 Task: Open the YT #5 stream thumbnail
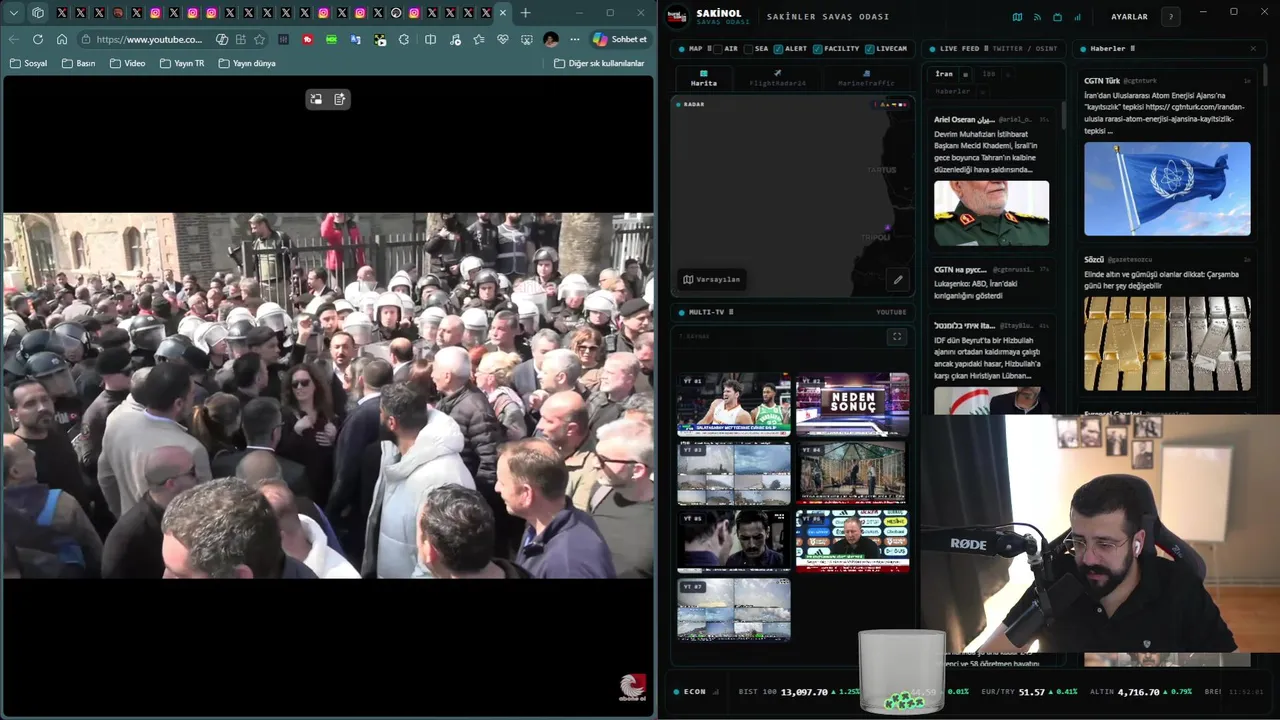click(x=734, y=541)
